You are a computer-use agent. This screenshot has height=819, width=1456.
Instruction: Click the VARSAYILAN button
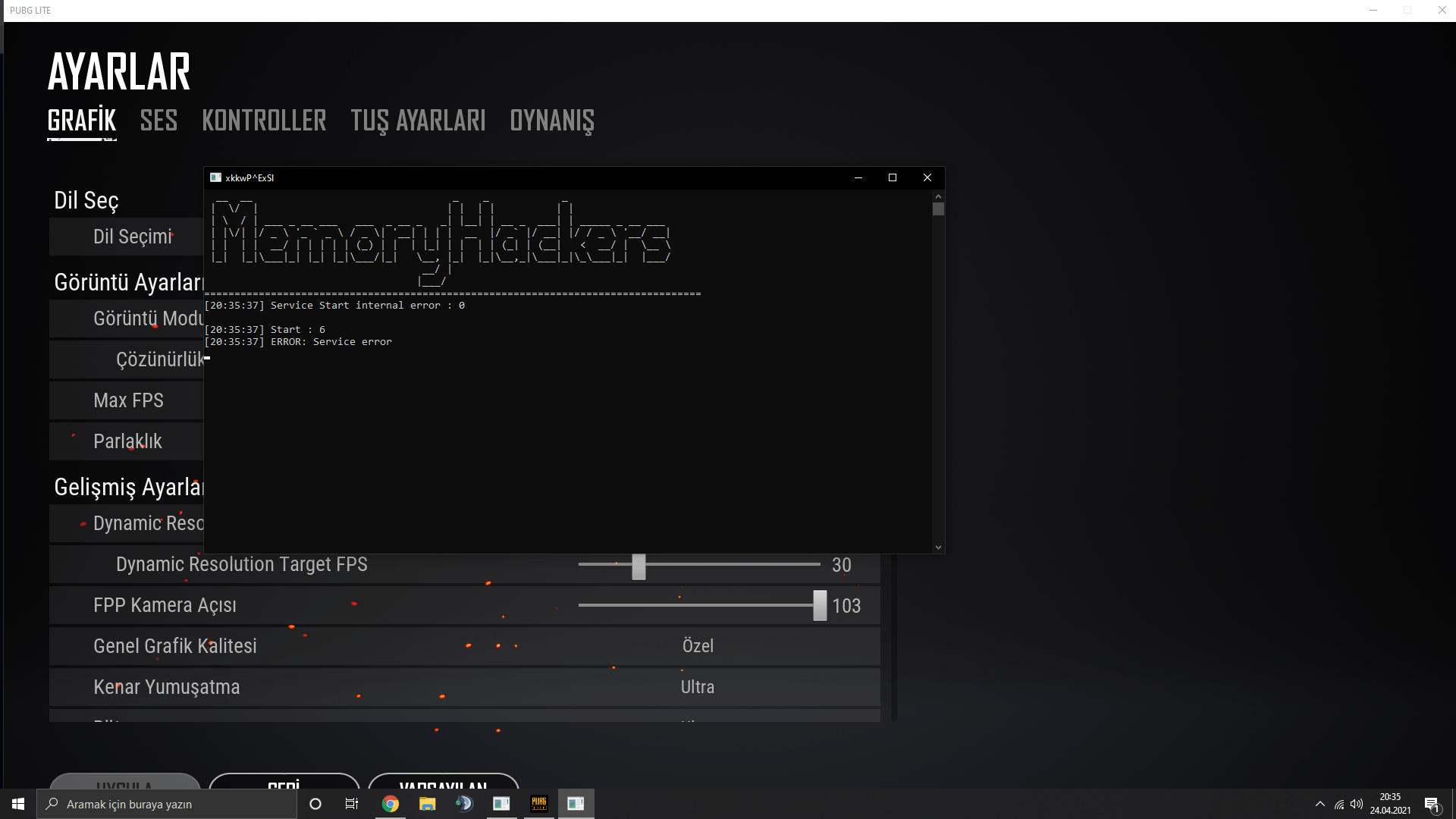point(444,782)
